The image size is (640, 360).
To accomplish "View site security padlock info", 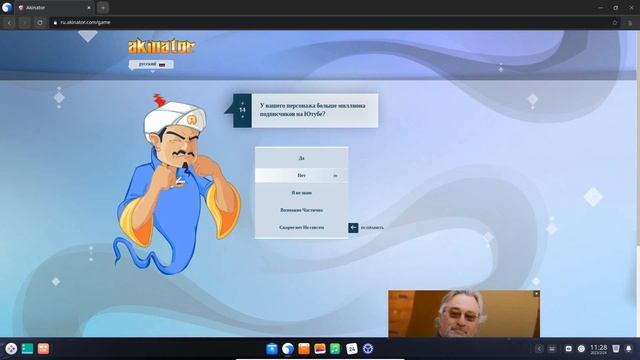I will pos(56,22).
